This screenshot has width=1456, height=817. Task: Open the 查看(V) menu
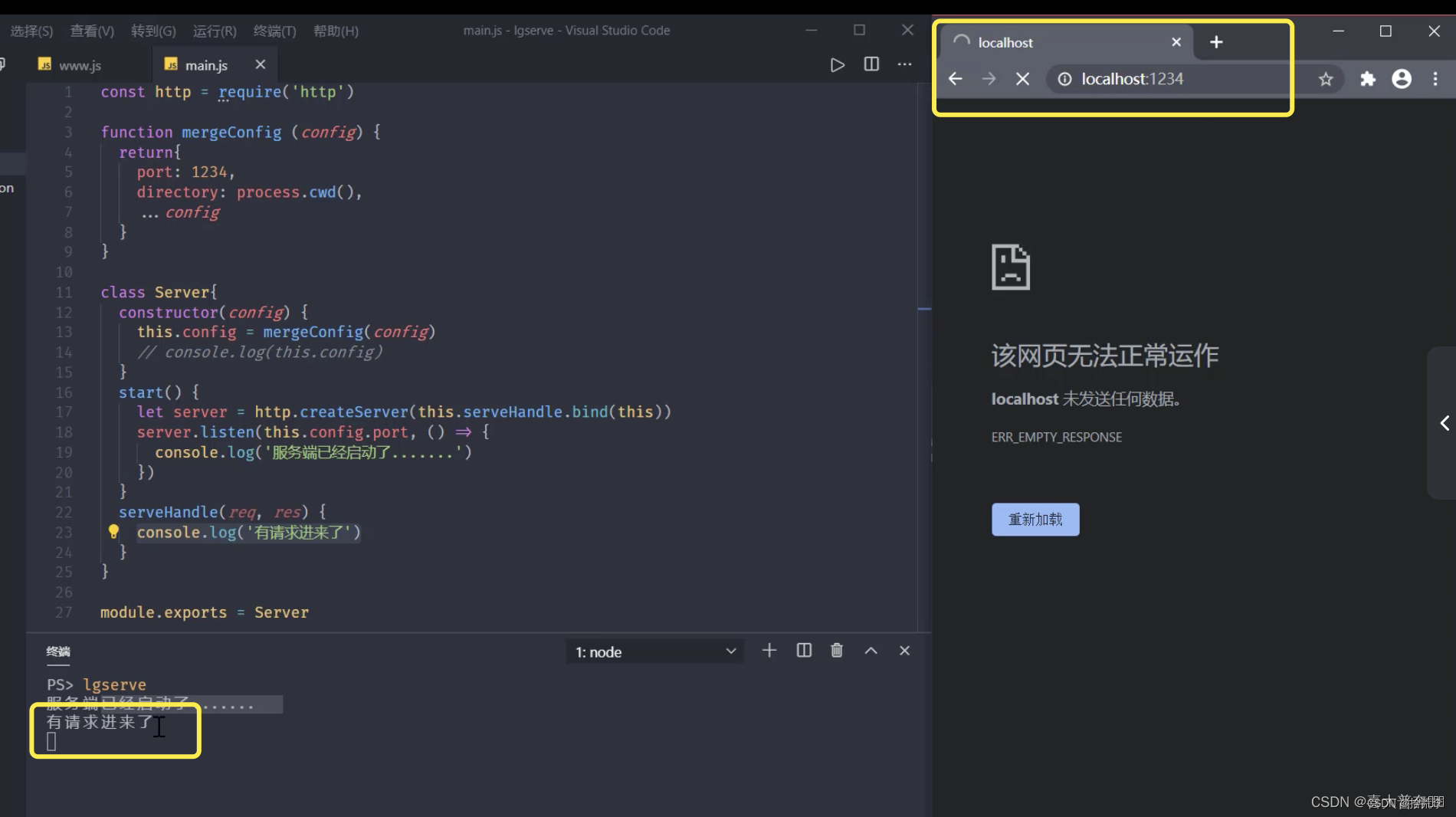click(x=92, y=31)
